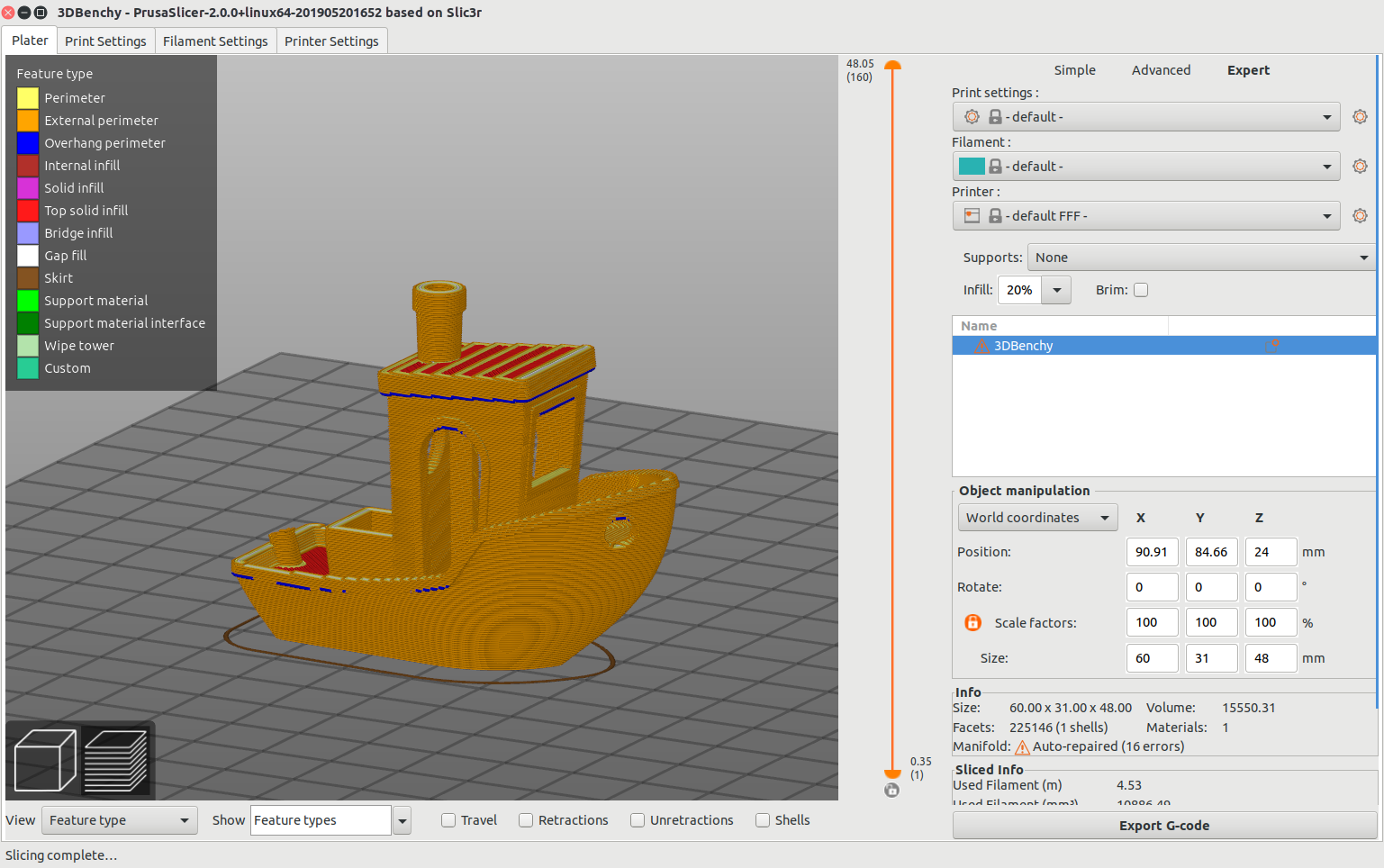Click the Export G-code button

1163,826
